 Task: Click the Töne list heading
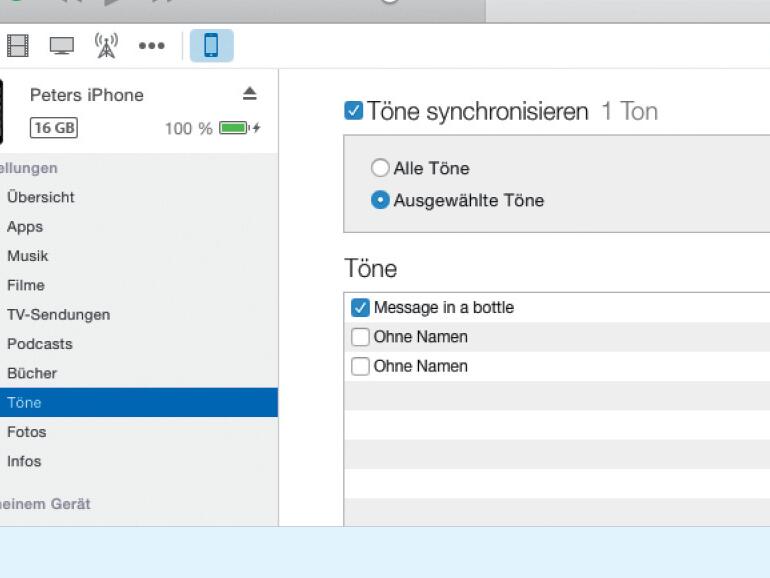371,268
